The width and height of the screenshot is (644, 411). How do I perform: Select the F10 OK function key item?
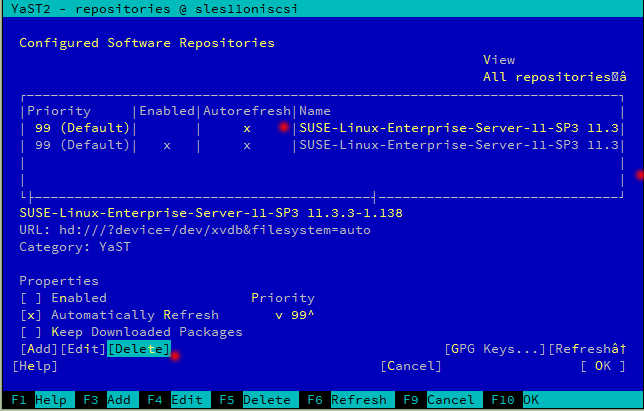point(515,400)
